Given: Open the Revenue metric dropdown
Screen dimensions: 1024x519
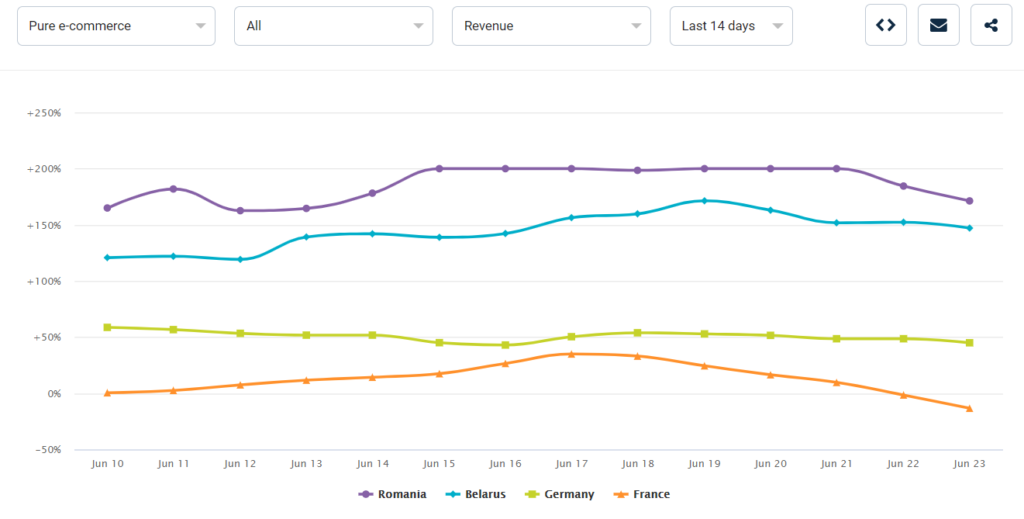Looking at the screenshot, I should click(x=551, y=26).
